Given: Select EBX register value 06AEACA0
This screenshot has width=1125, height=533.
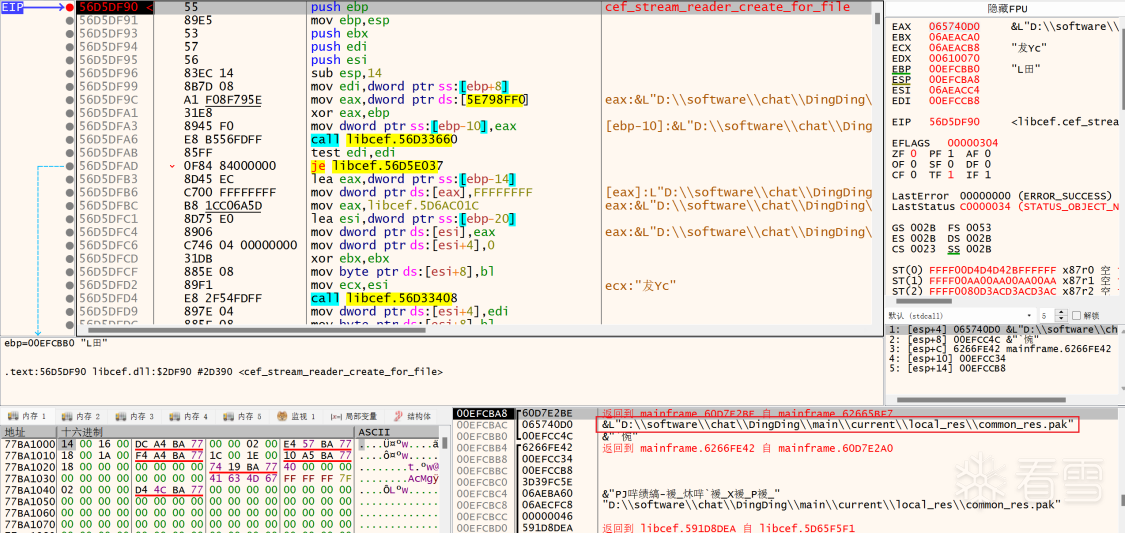Looking at the screenshot, I should pos(953,37).
